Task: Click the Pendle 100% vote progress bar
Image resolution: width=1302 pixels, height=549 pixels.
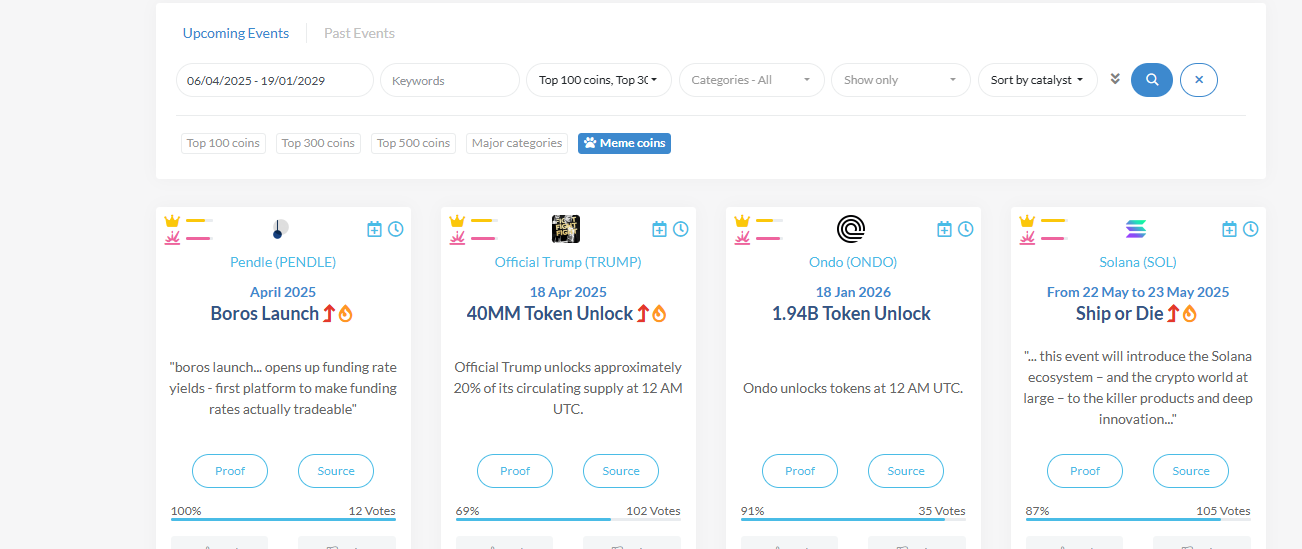Action: point(283,519)
